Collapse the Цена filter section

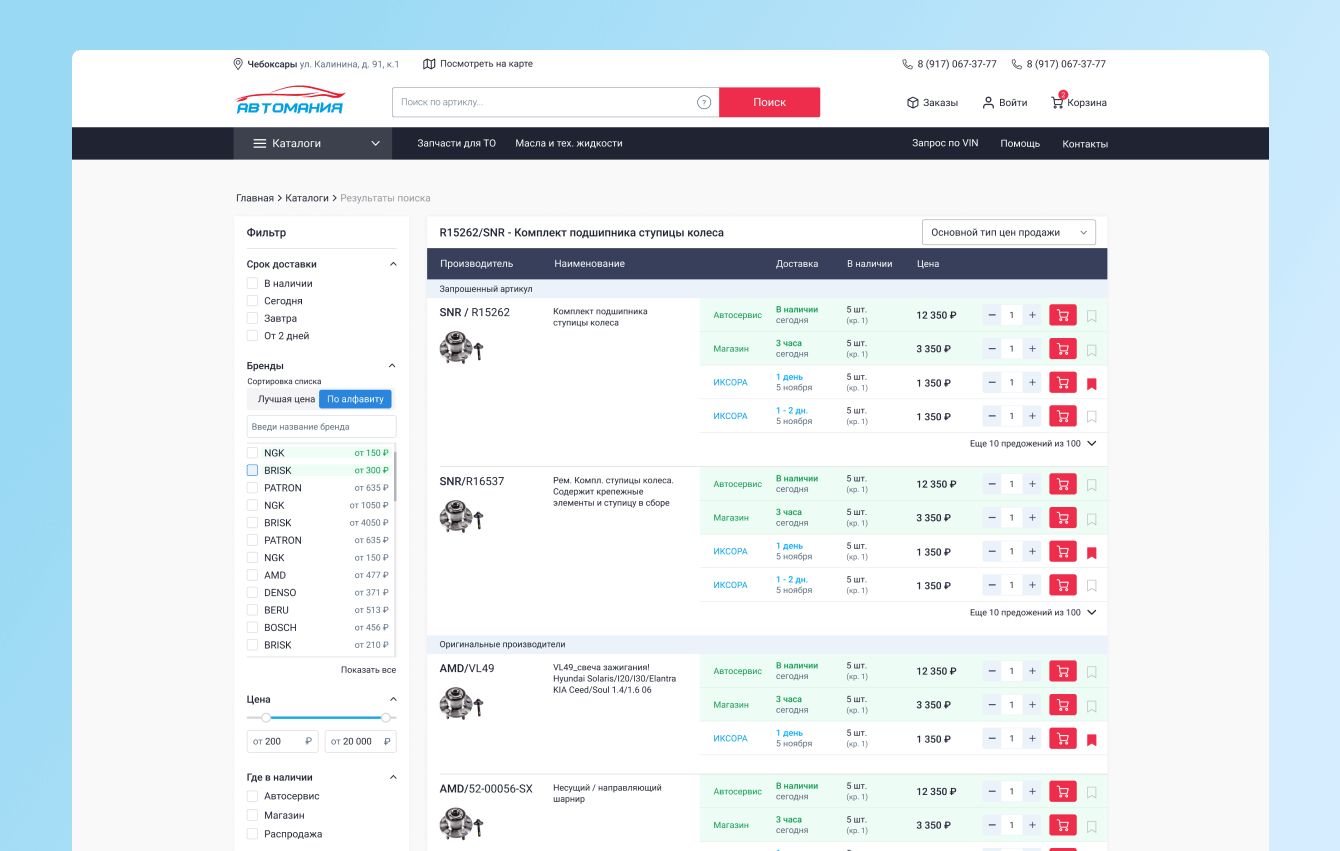point(393,699)
